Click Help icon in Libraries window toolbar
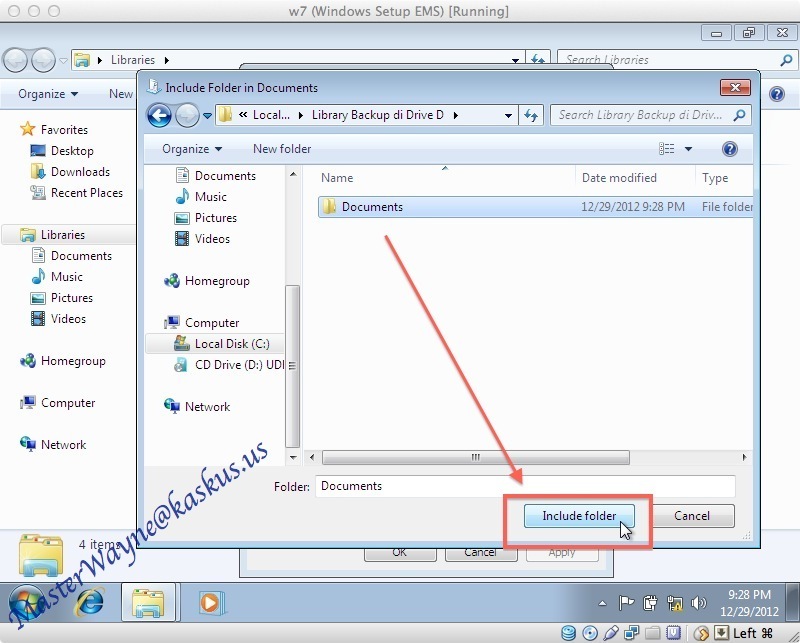800x643 pixels. point(777,94)
